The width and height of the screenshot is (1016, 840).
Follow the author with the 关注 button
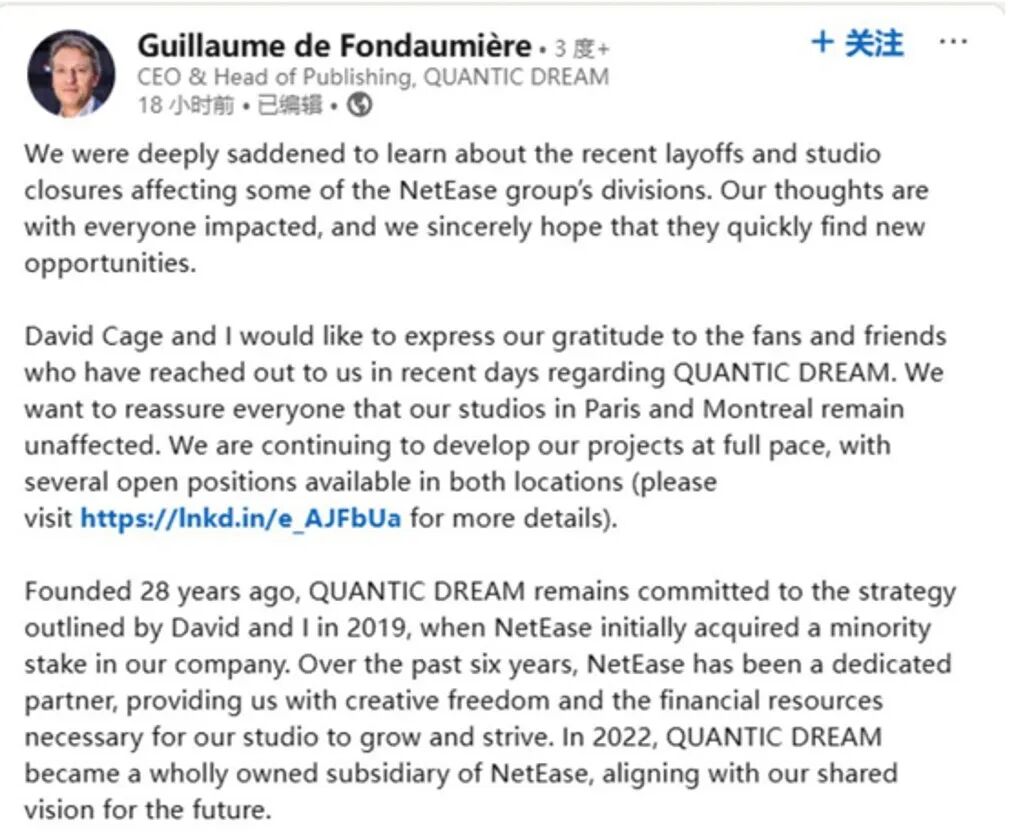click(x=859, y=43)
